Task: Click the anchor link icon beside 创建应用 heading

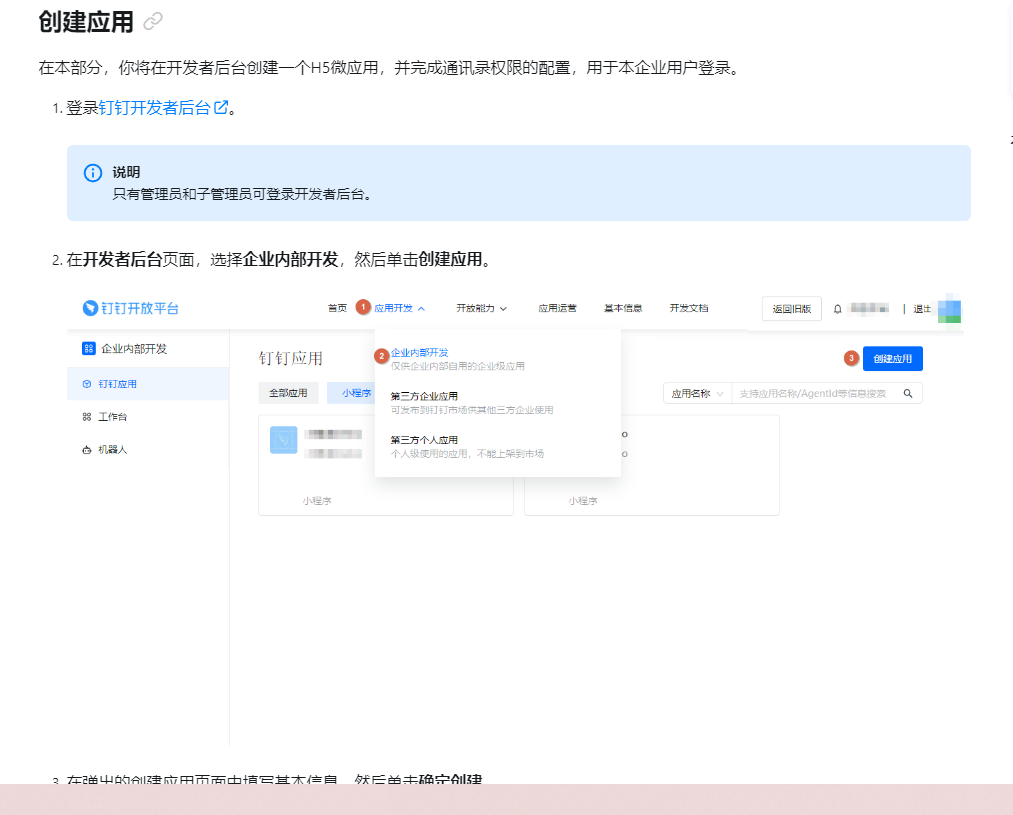Action: click(153, 22)
